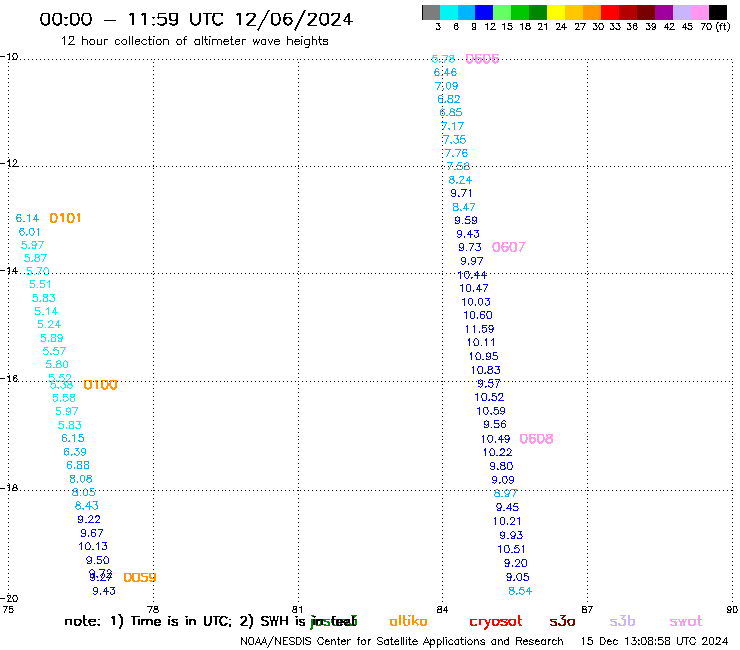Click the wave height value 9.71
The image size is (740, 650).
461,193
